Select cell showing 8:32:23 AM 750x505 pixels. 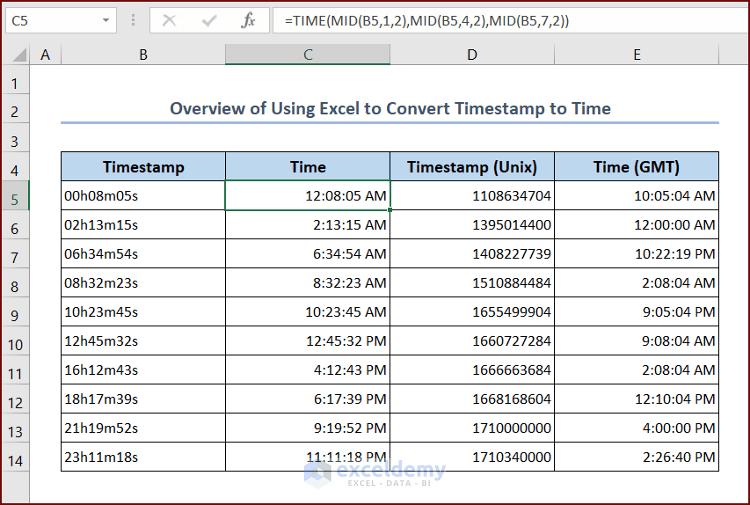coord(308,283)
